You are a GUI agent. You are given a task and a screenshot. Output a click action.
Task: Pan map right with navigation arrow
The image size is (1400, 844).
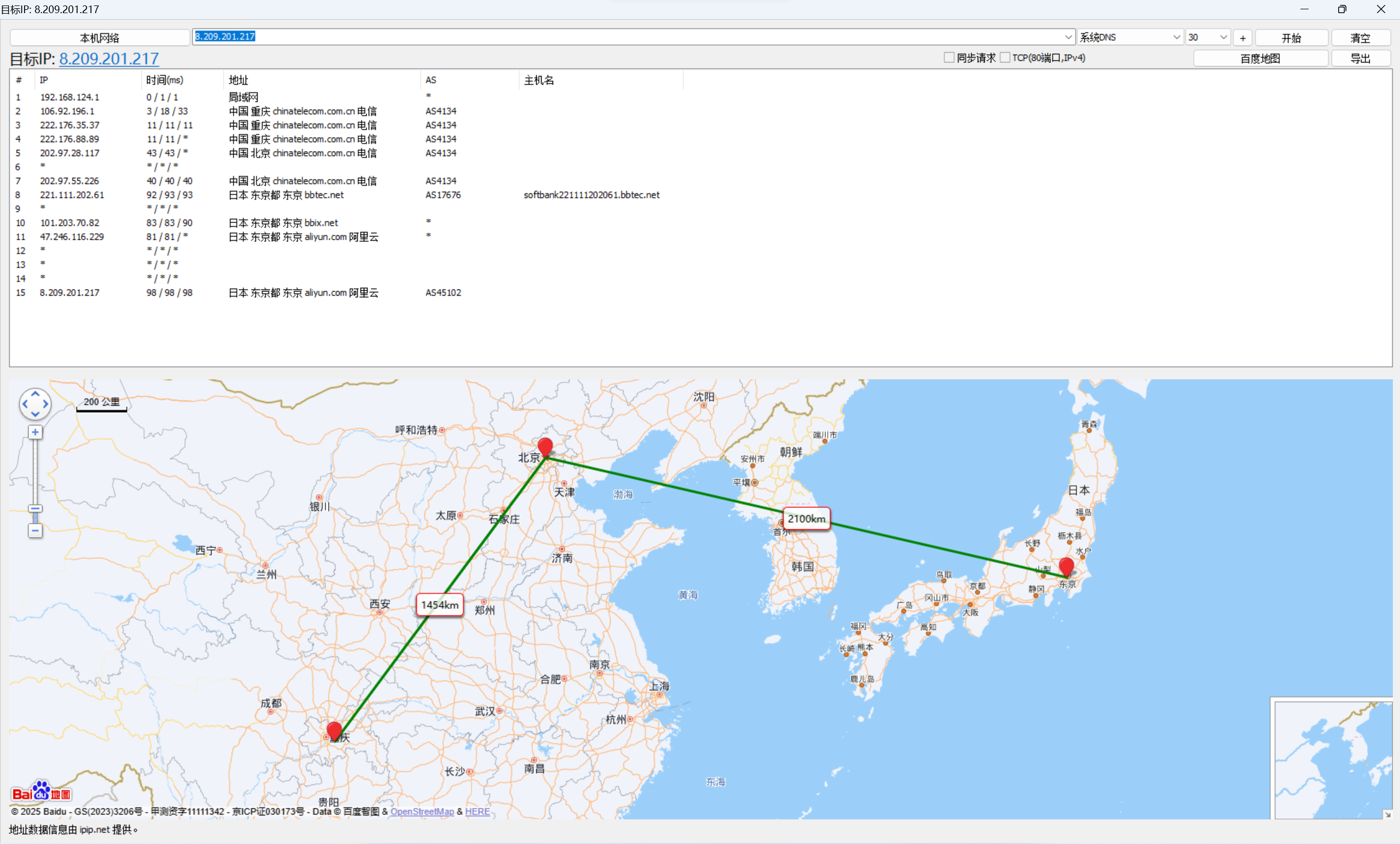[45, 404]
